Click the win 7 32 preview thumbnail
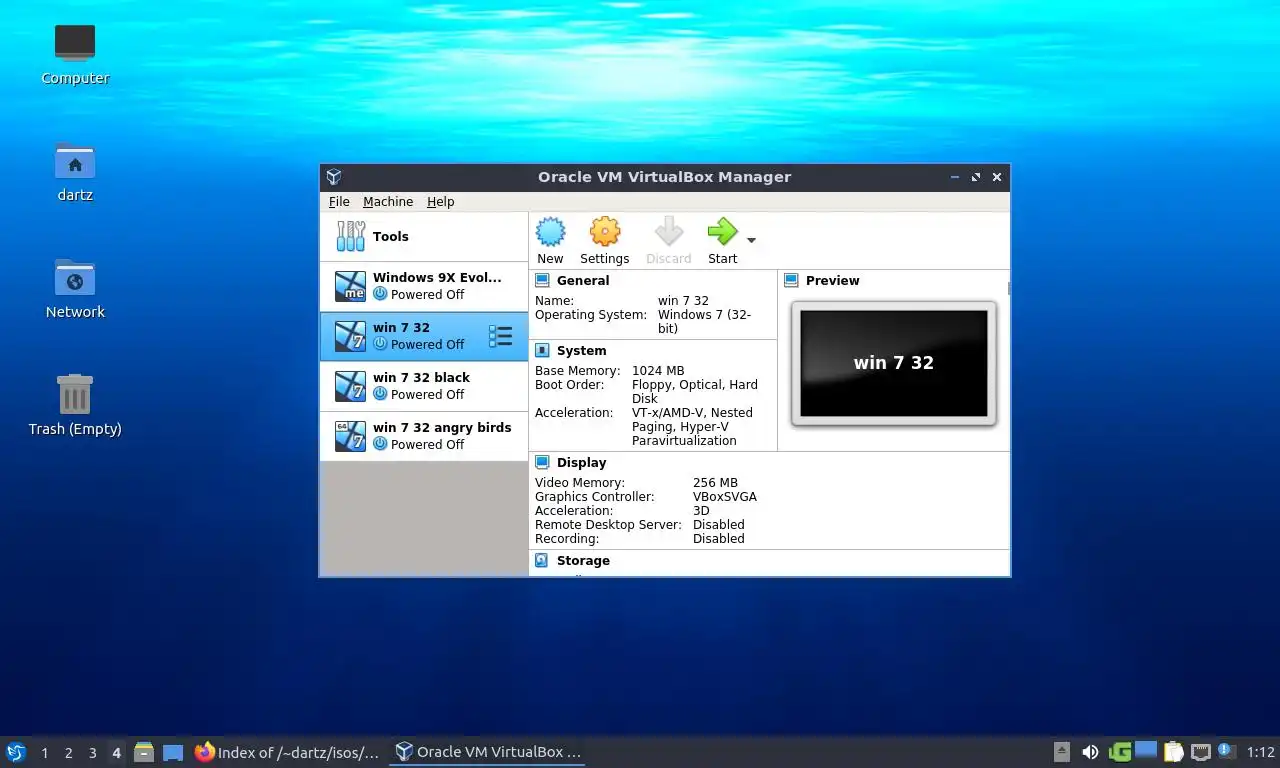Screen dimensions: 1280x768 coord(894,363)
